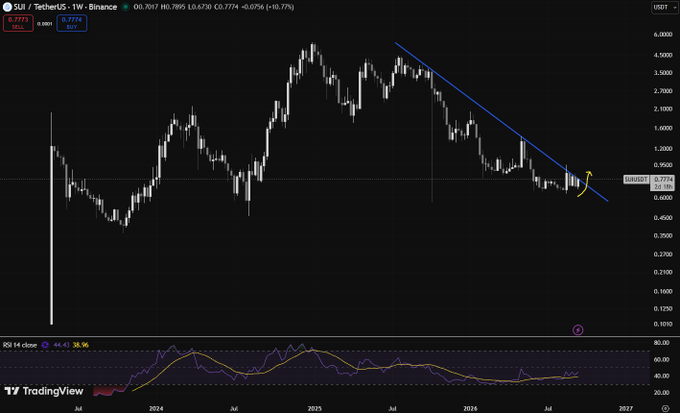This screenshot has width=680, height=413.
Task: Click RSI purple value 44.43
Action: (62, 345)
